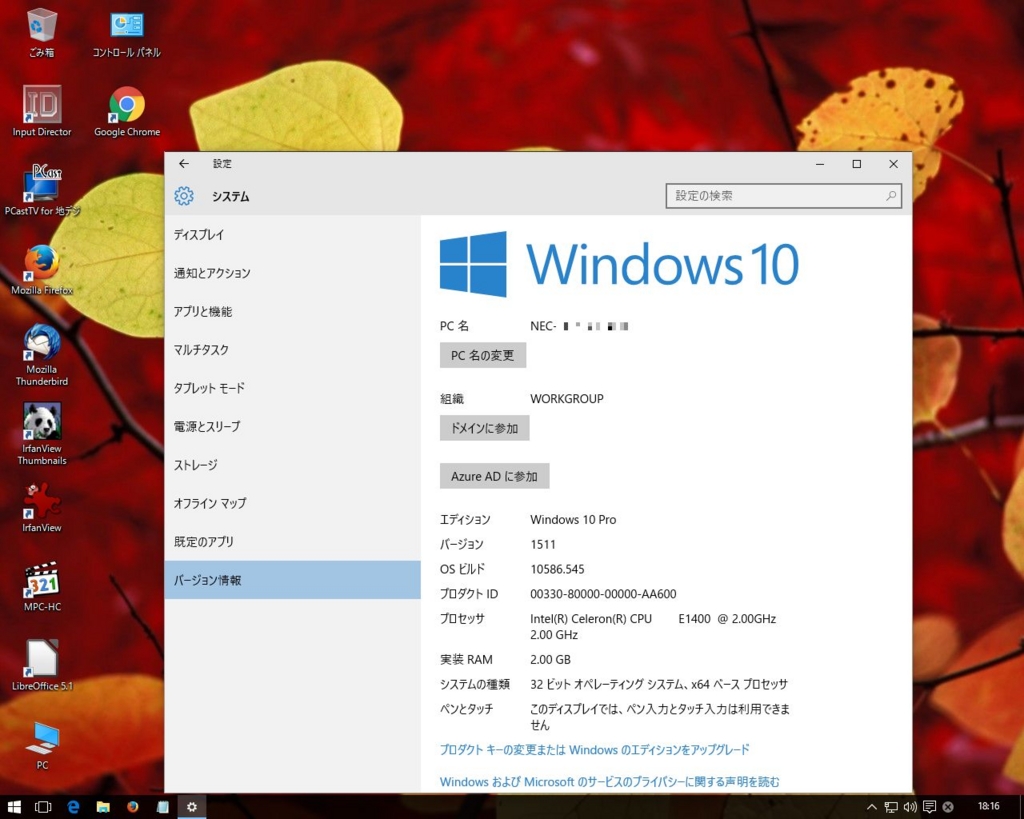This screenshot has height=819, width=1024.
Task: Launch Mozilla Firefox desktop shortcut
Action: pyautogui.click(x=42, y=270)
